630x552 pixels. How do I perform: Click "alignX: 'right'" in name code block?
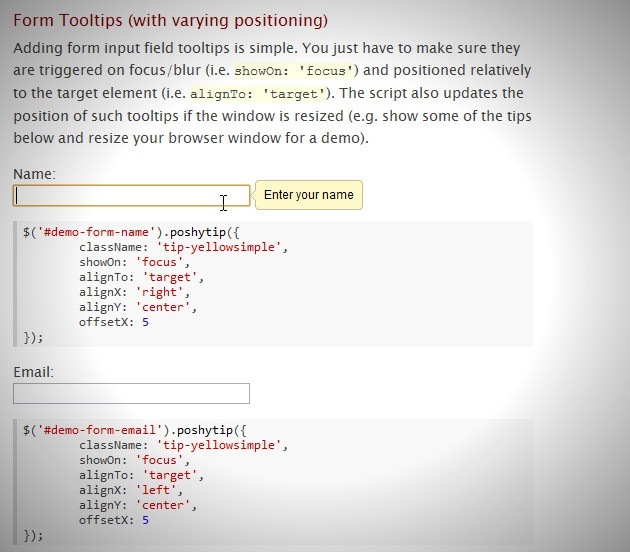[134, 292]
